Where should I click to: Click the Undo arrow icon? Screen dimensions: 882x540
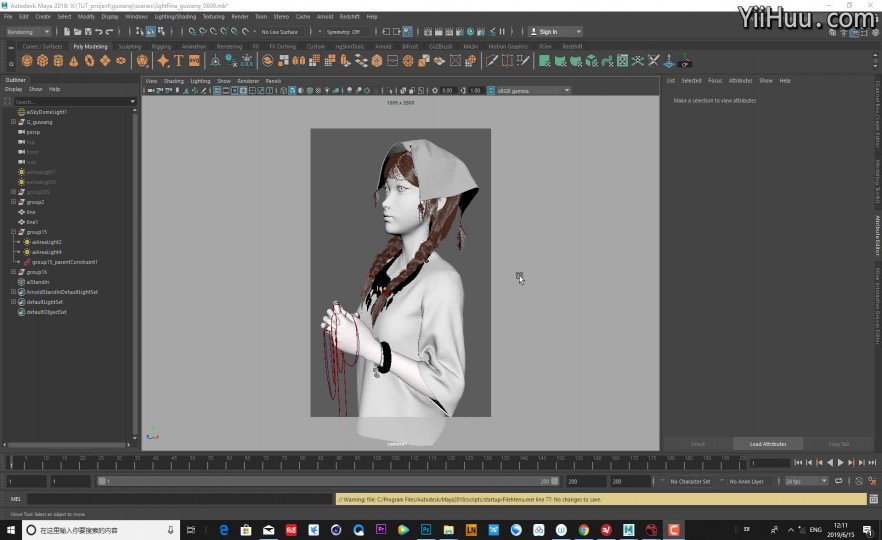(99, 32)
